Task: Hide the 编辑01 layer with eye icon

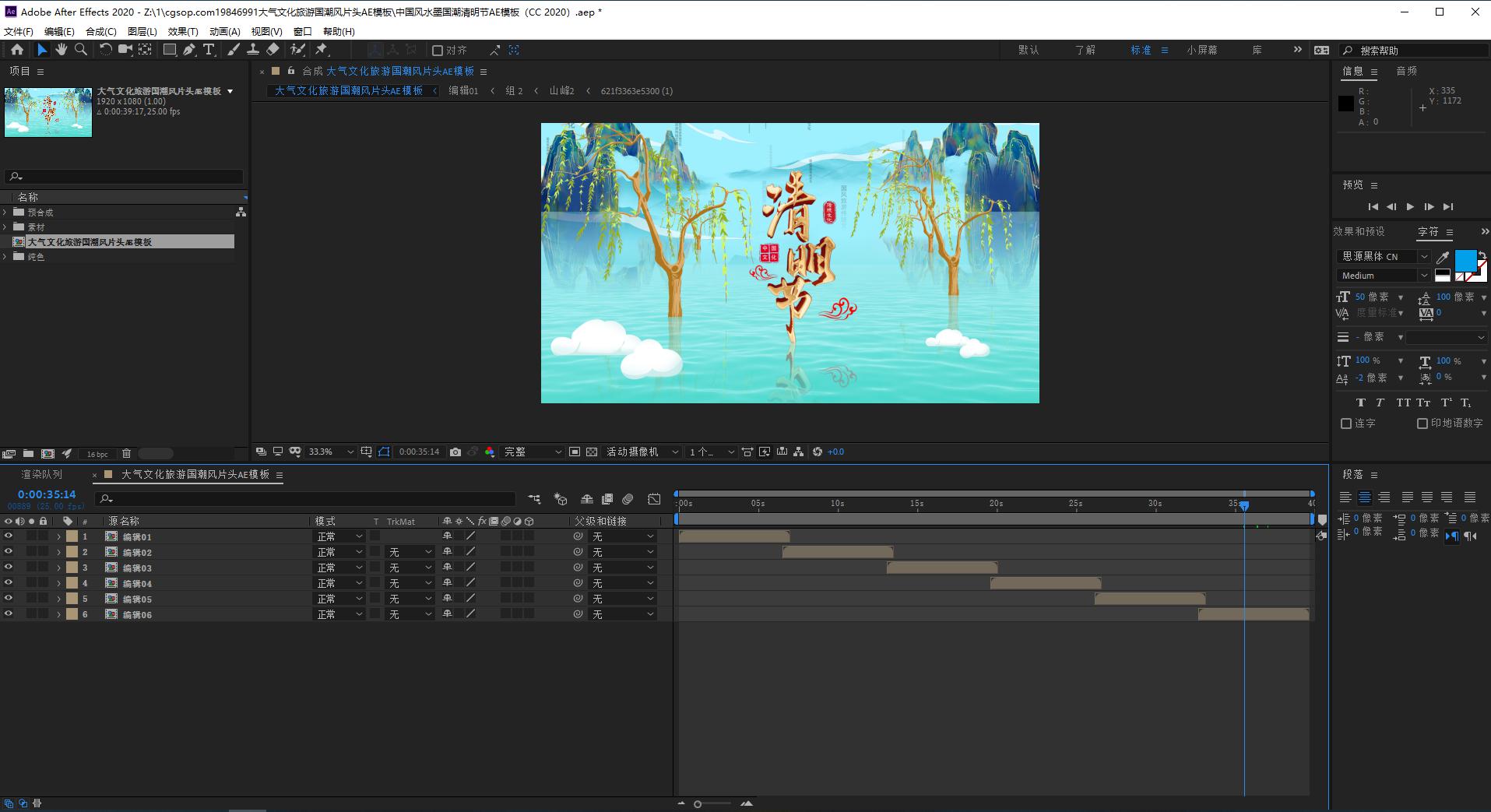Action: (x=9, y=536)
